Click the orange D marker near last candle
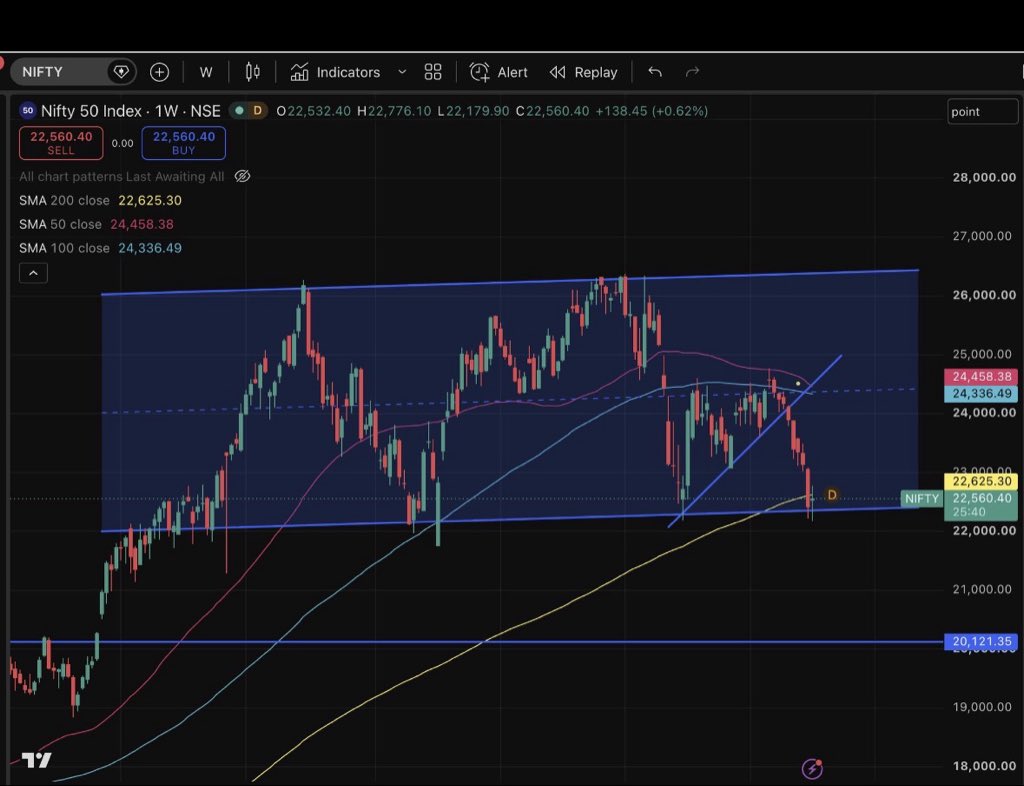Viewport: 1024px width, 786px height. point(831,495)
